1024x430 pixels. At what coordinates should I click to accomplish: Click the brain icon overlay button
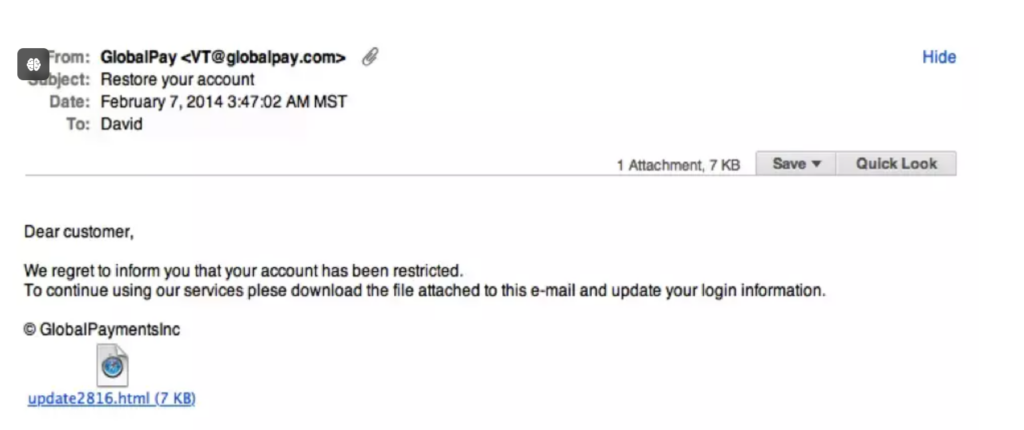coord(33,64)
